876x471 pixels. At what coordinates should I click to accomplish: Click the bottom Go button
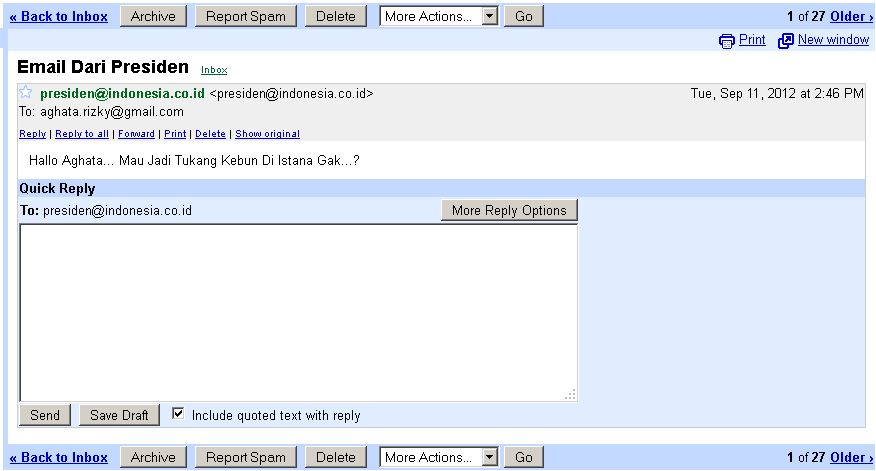(x=523, y=457)
